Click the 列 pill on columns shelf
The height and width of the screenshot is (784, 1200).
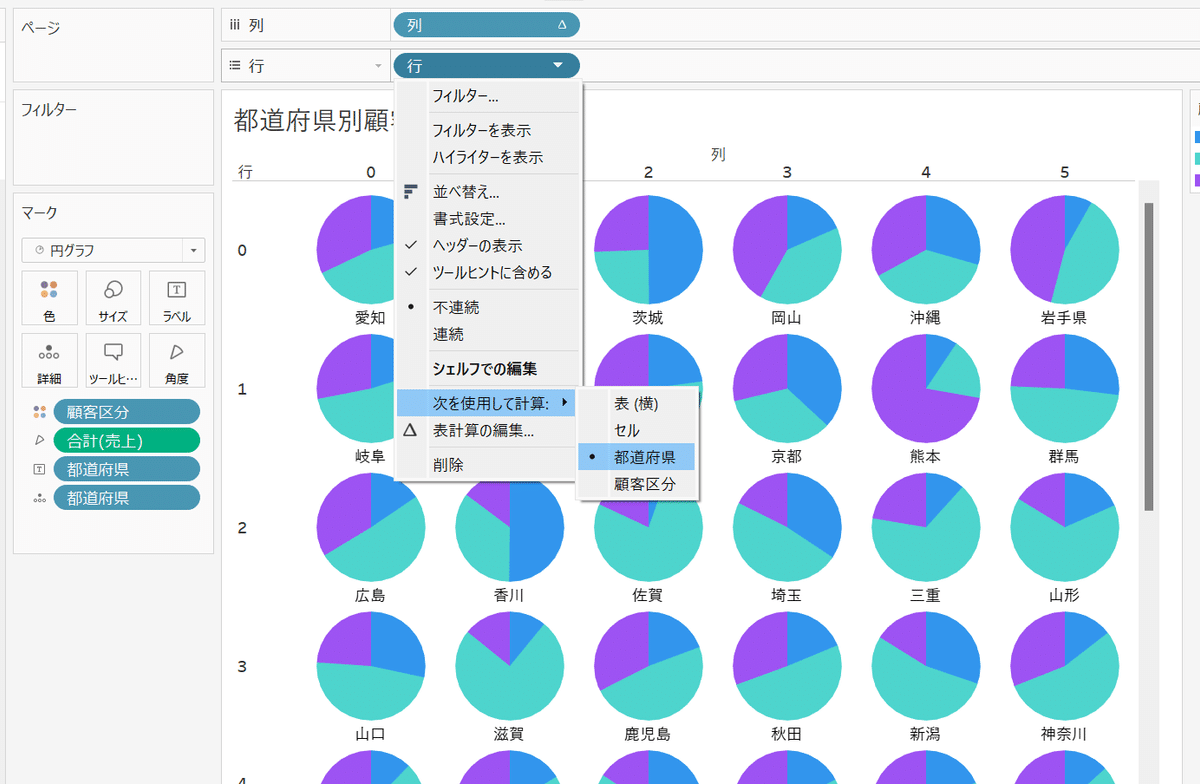pos(486,25)
